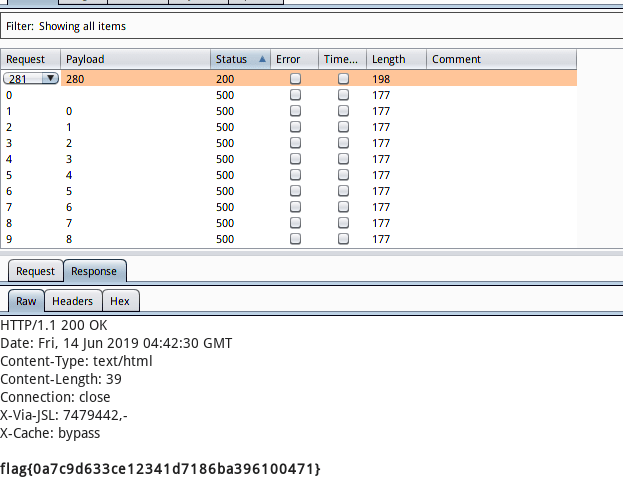
Task: Click the Connection: close line
Action: tap(55, 397)
